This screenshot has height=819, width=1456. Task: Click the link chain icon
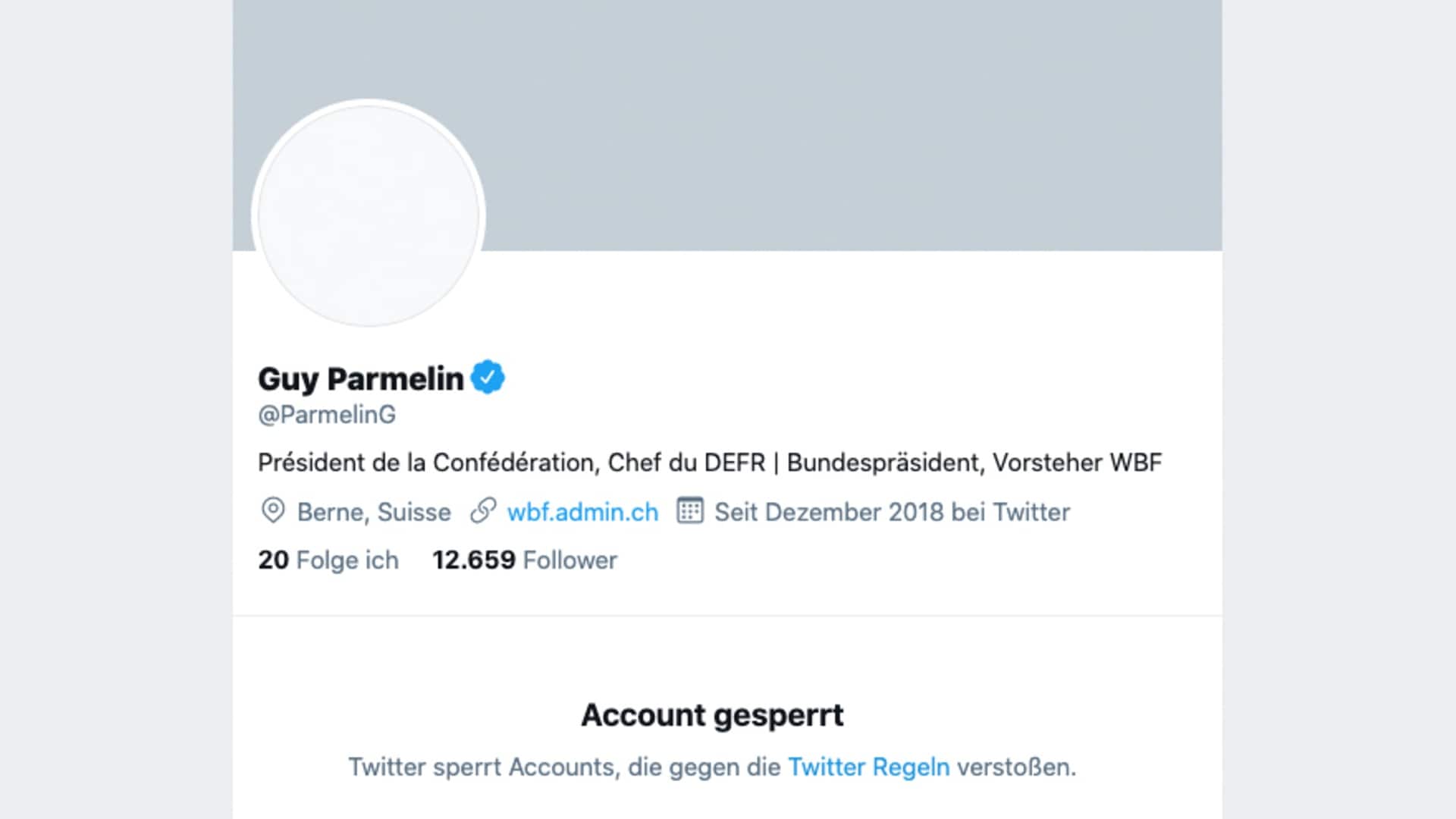(x=483, y=511)
